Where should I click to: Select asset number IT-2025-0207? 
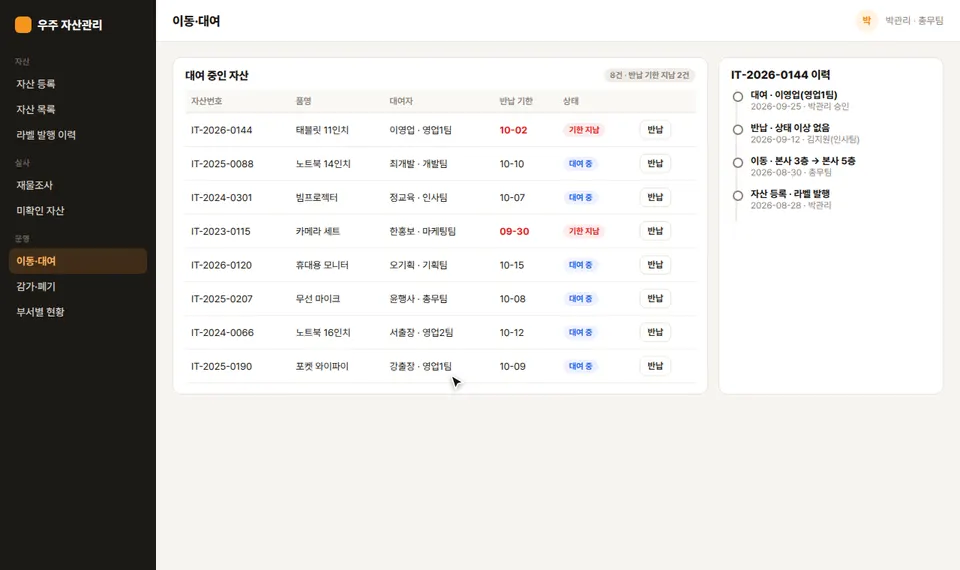click(222, 299)
